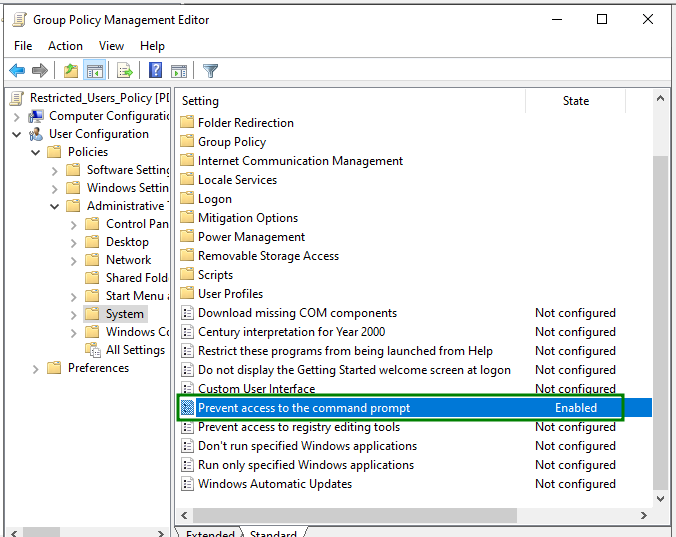Collapse the User Configuration node

(x=16, y=134)
